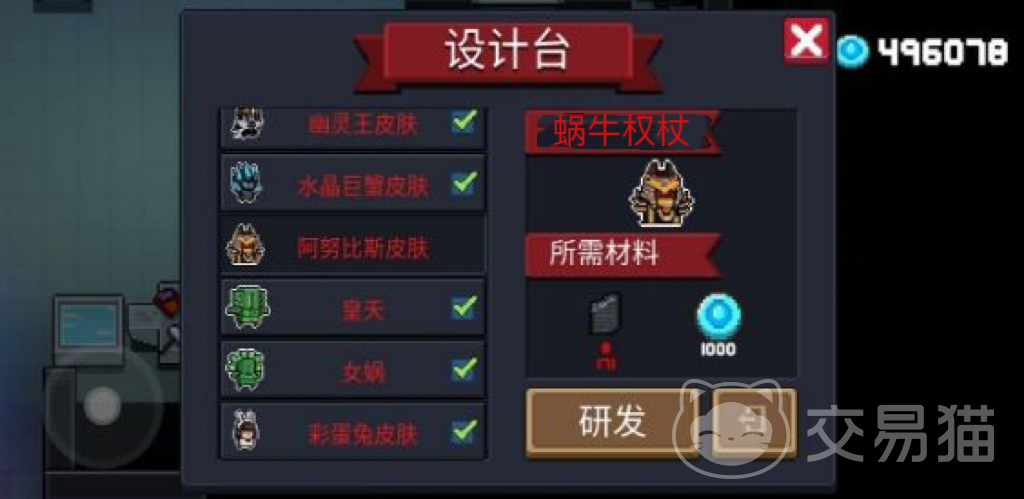Click the 研发 research button

tap(612, 421)
